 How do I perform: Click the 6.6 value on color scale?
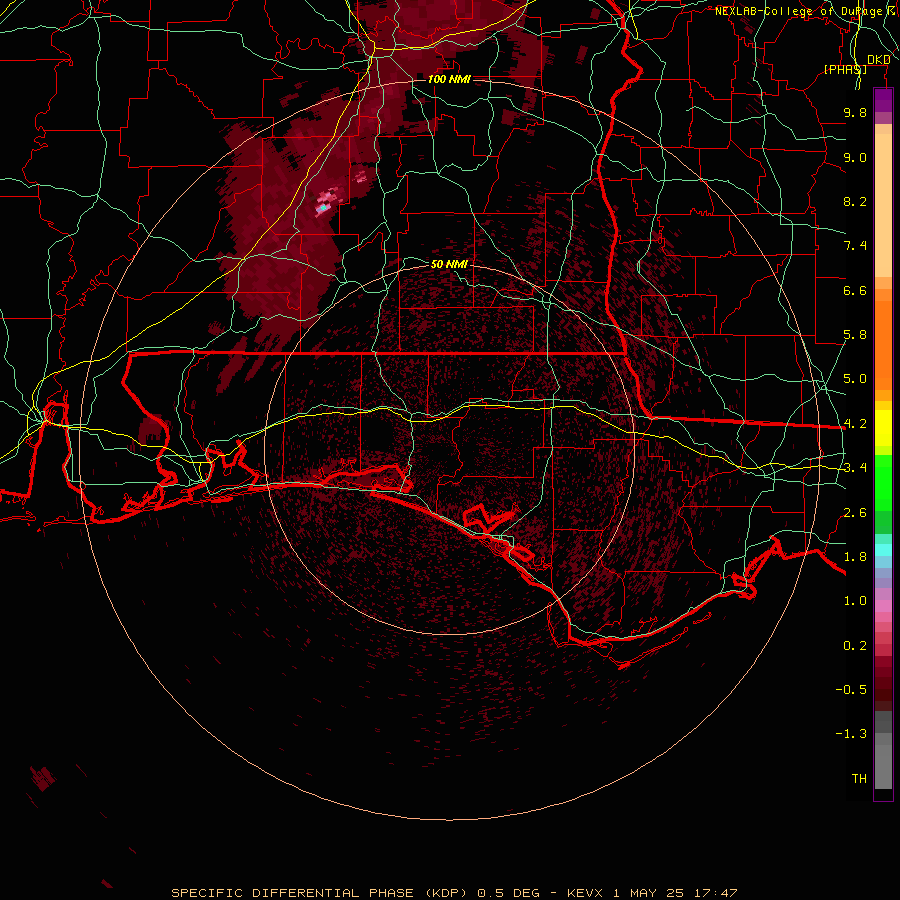[x=855, y=290]
